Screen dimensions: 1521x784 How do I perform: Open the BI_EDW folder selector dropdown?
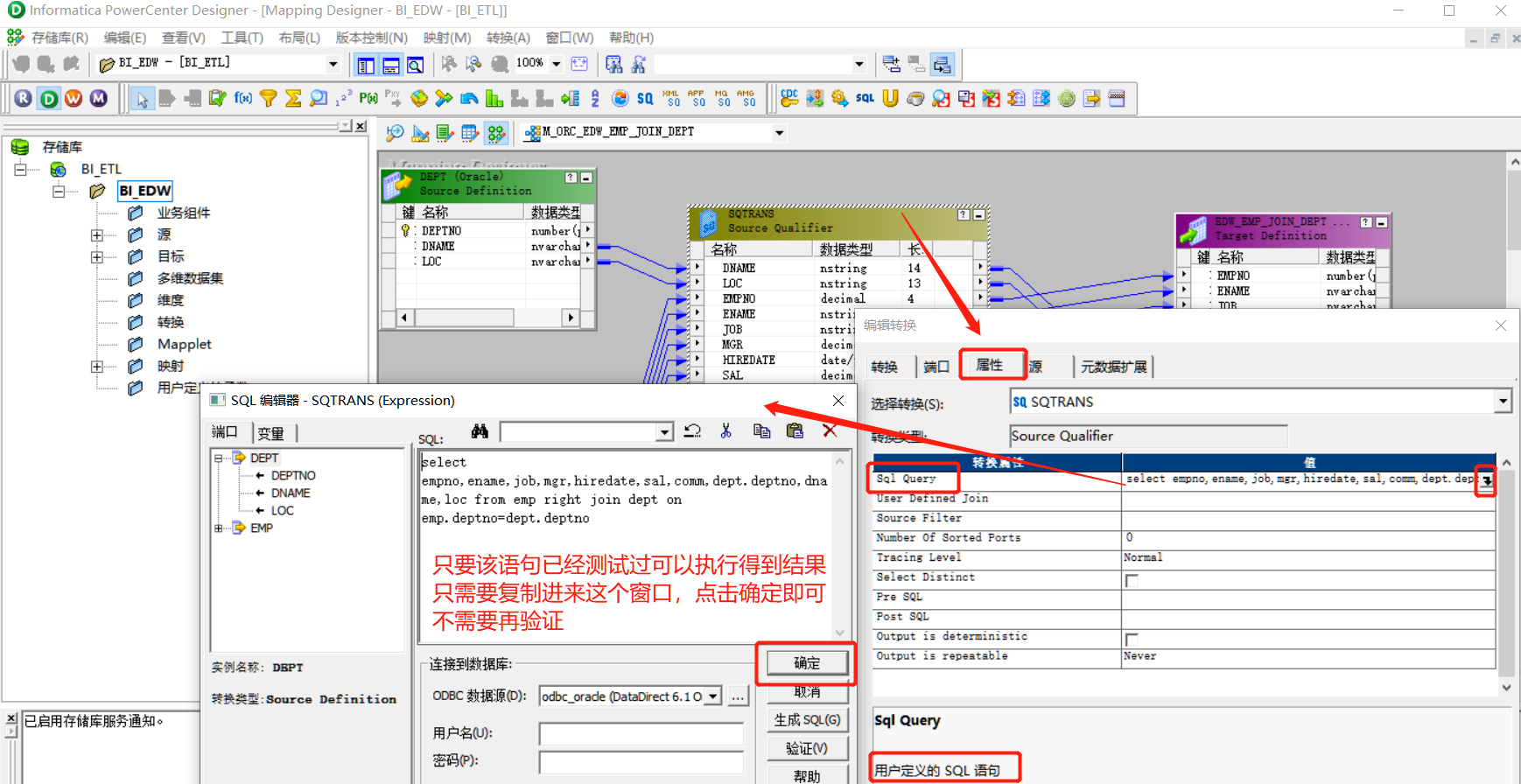[x=333, y=64]
